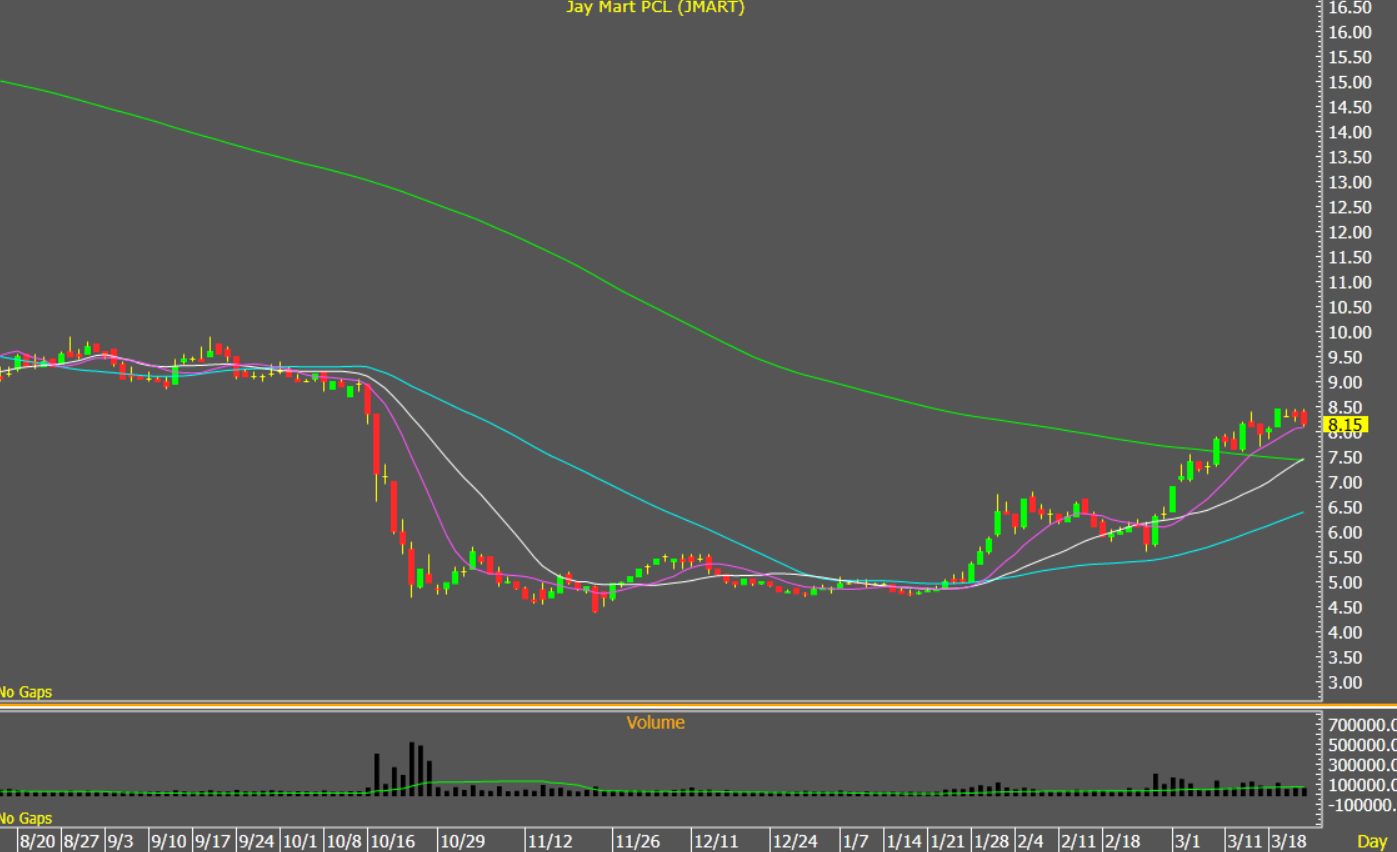
Task: Click the 15.00 price axis label
Action: point(1349,82)
